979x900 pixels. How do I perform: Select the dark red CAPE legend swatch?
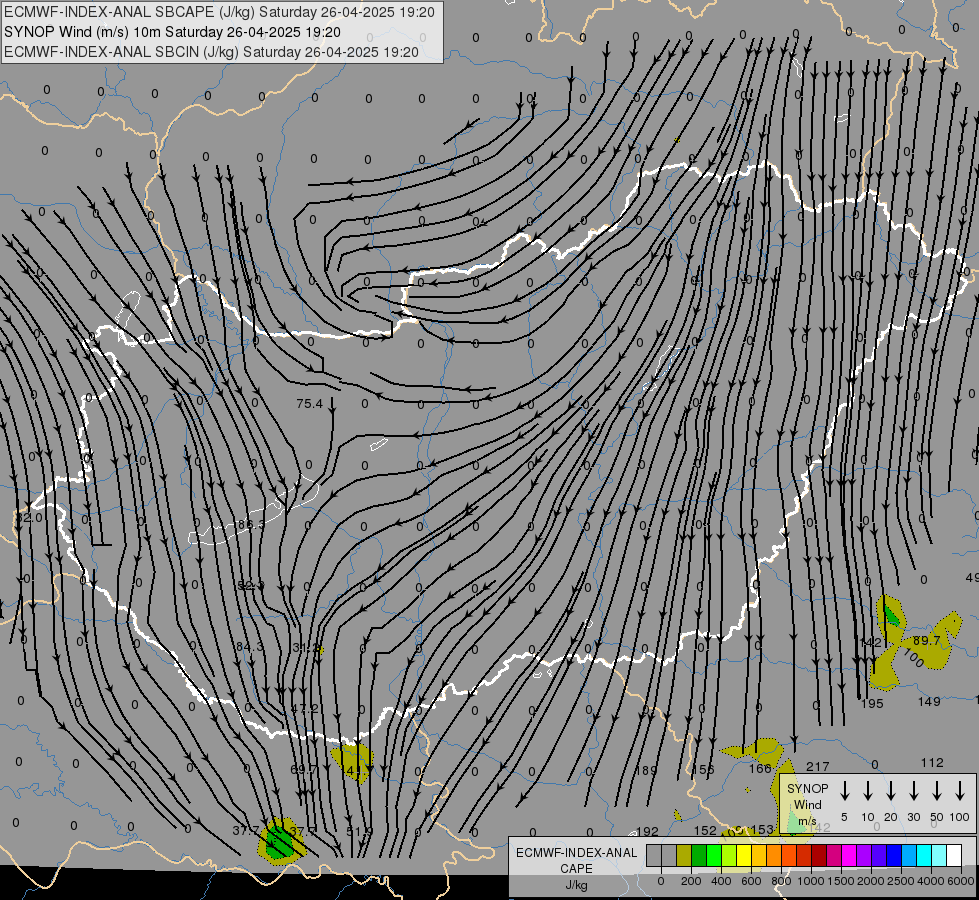(819, 856)
